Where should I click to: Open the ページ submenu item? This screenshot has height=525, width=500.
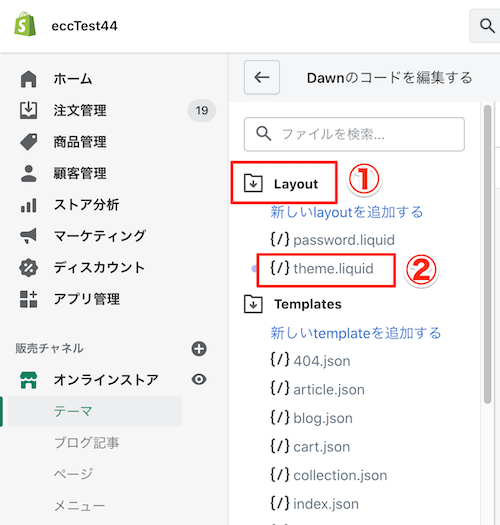click(73, 474)
